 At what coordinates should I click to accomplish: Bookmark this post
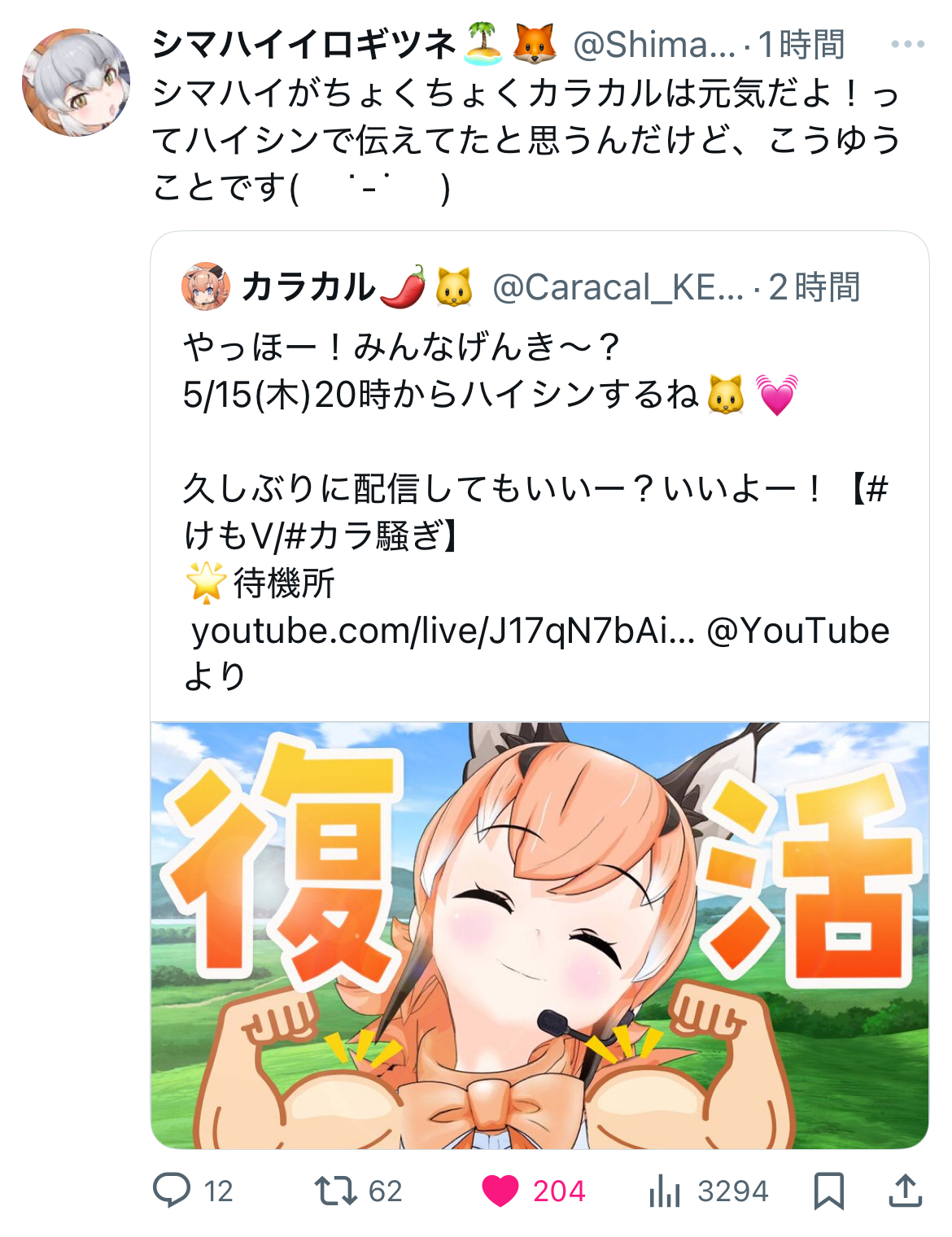[829, 1191]
